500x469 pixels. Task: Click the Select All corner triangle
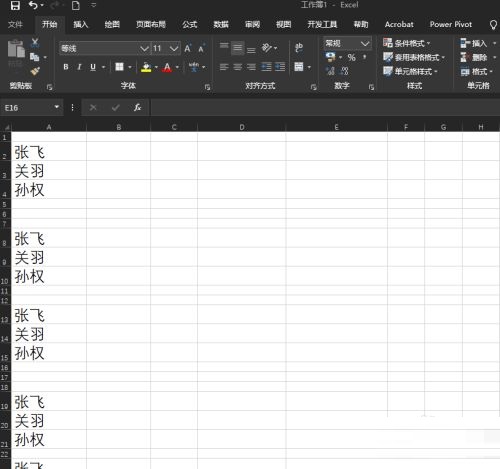[x=7, y=127]
